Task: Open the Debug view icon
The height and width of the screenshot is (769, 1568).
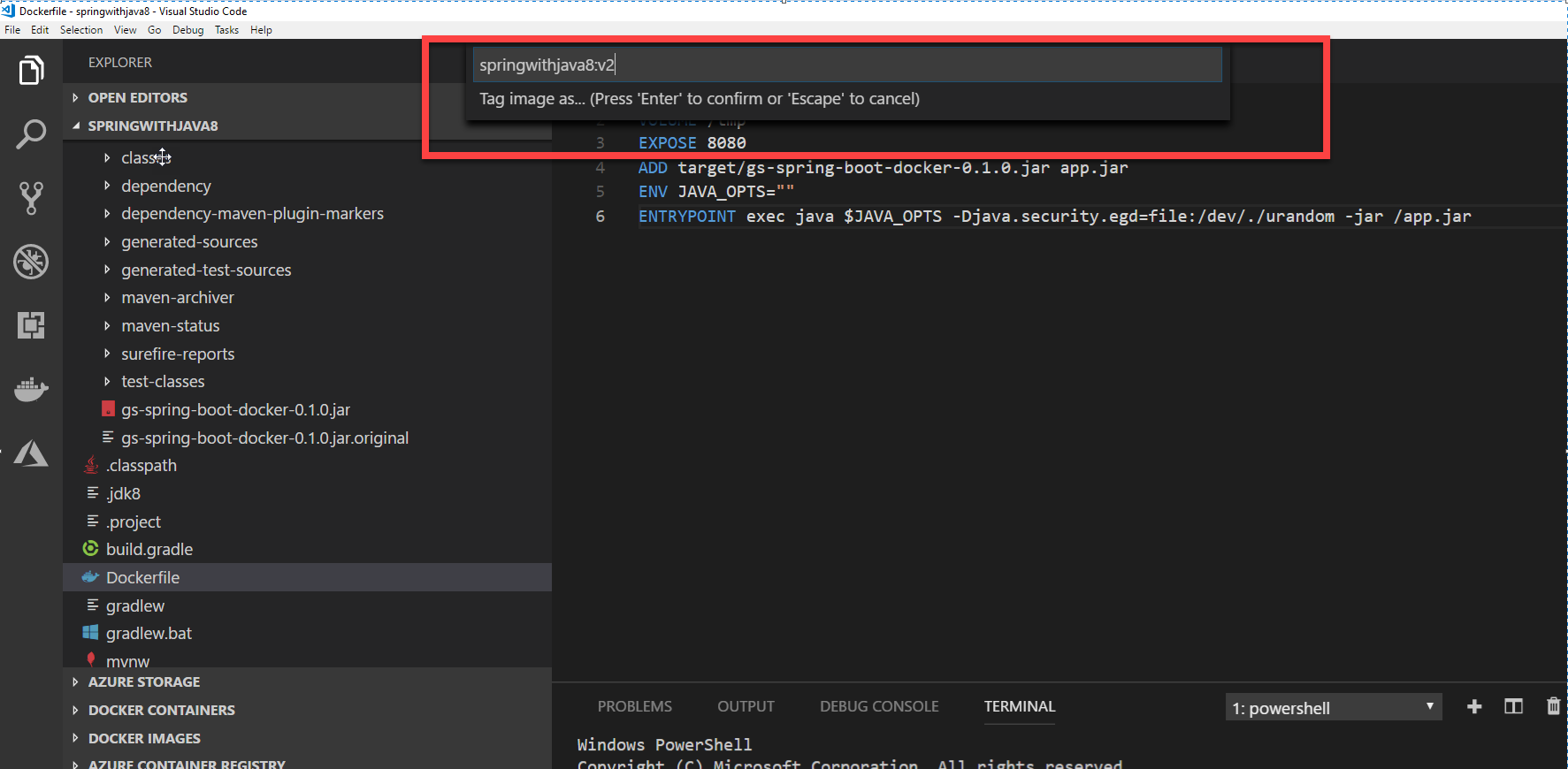Action: 31,262
